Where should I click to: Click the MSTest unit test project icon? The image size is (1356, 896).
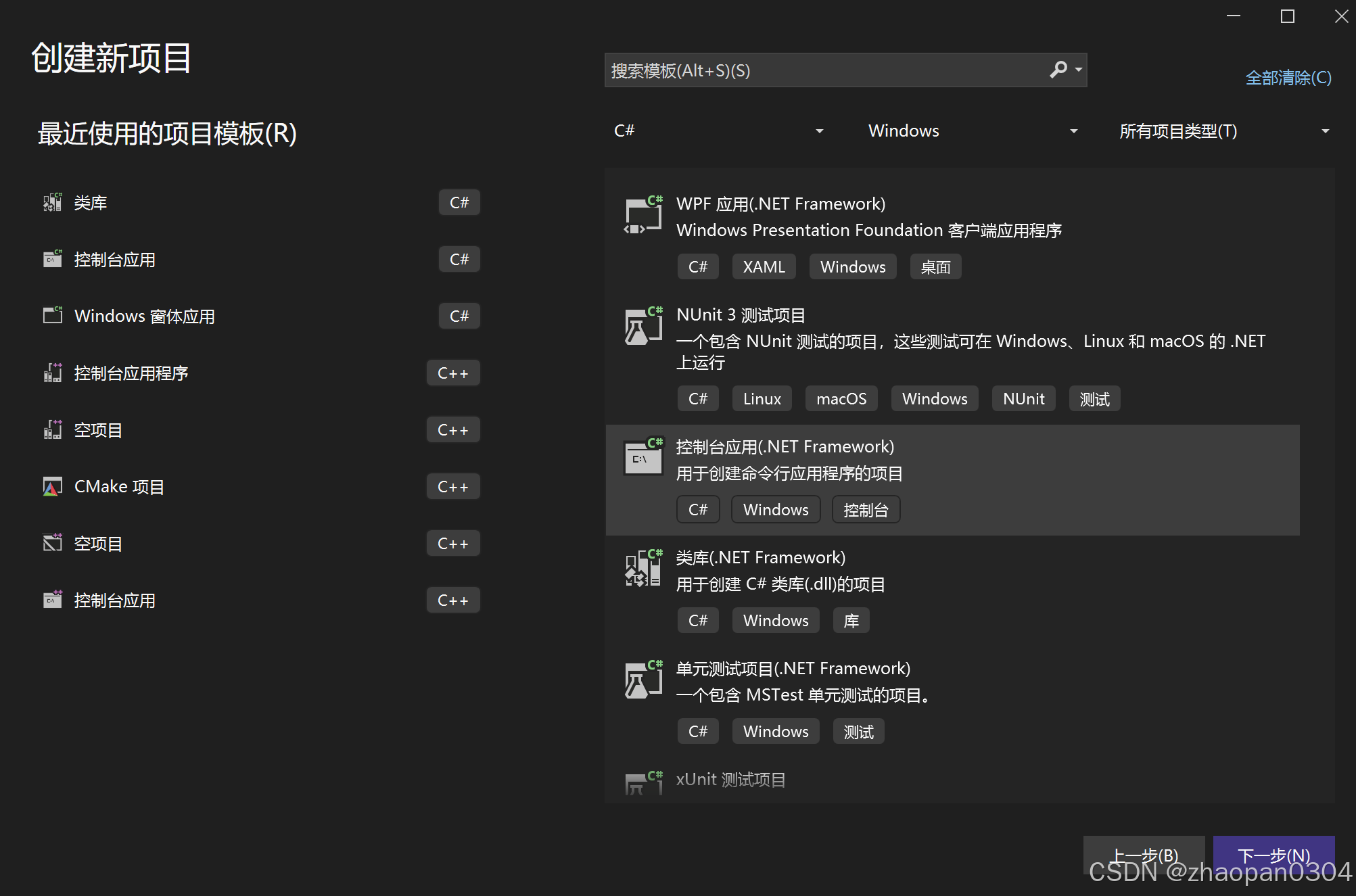click(642, 680)
